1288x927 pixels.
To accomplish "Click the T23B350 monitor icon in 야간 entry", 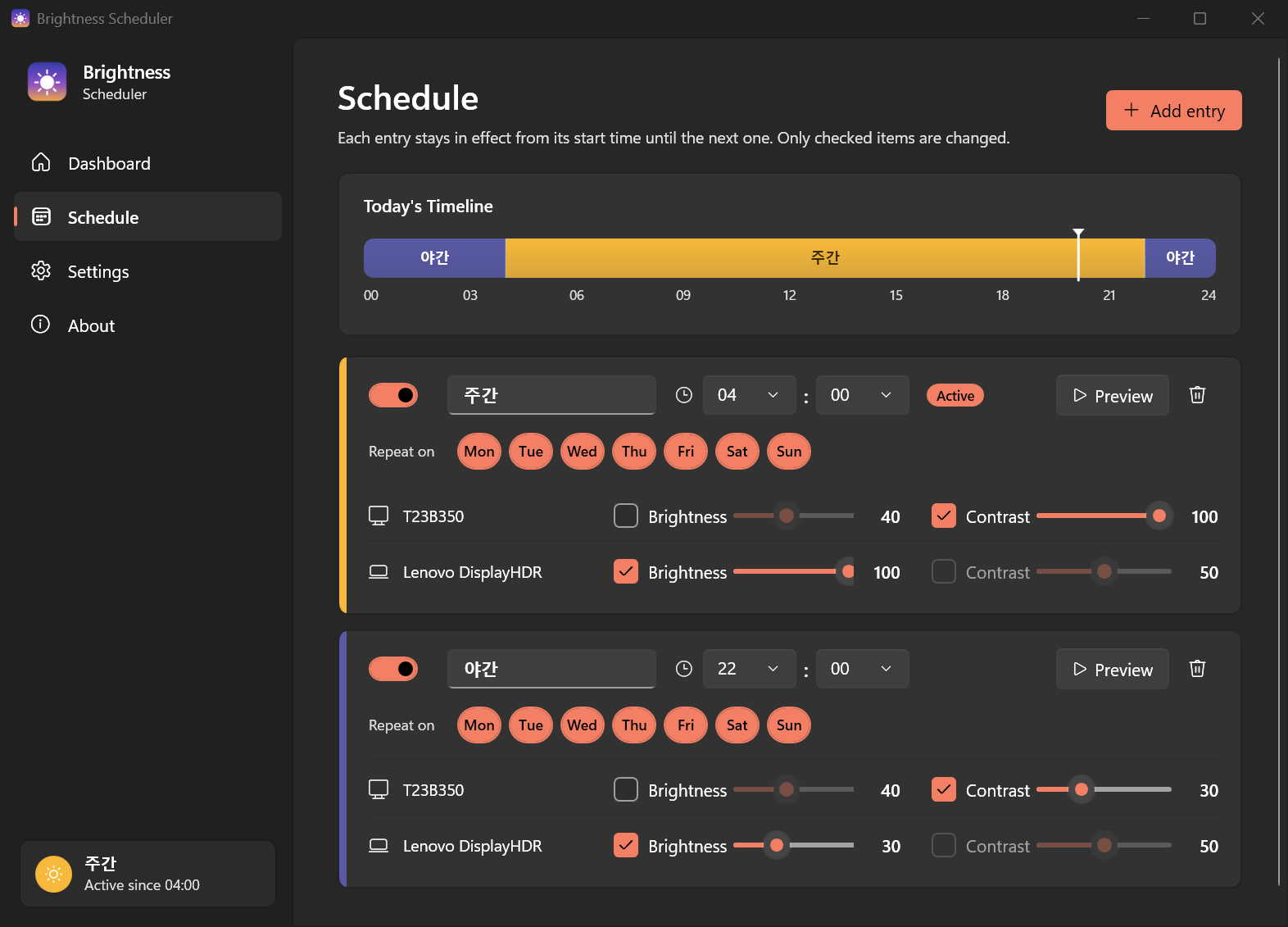I will coord(379,789).
